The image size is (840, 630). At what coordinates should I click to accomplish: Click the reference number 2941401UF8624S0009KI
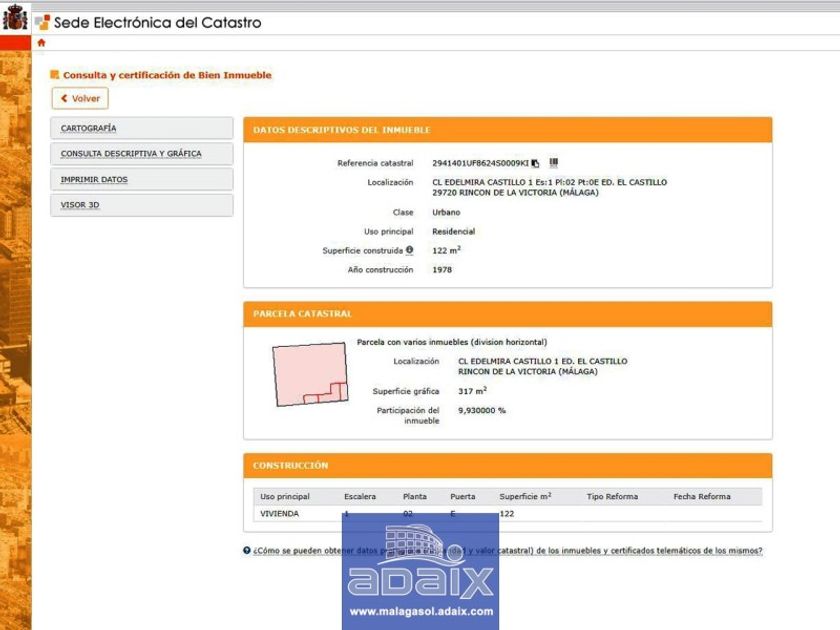tap(480, 163)
